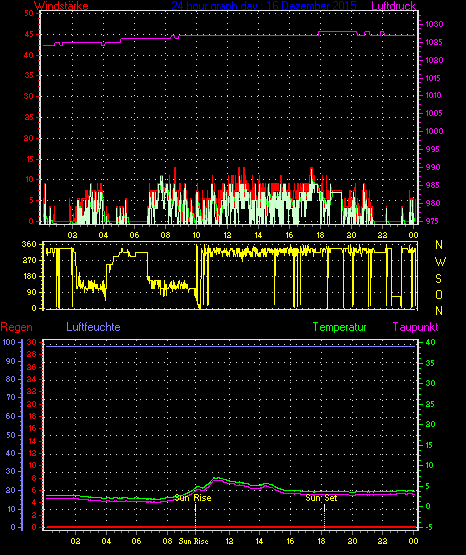Click the 990 value on the pressure axis
Image resolution: width=466 pixels, height=555 pixels.
point(434,167)
